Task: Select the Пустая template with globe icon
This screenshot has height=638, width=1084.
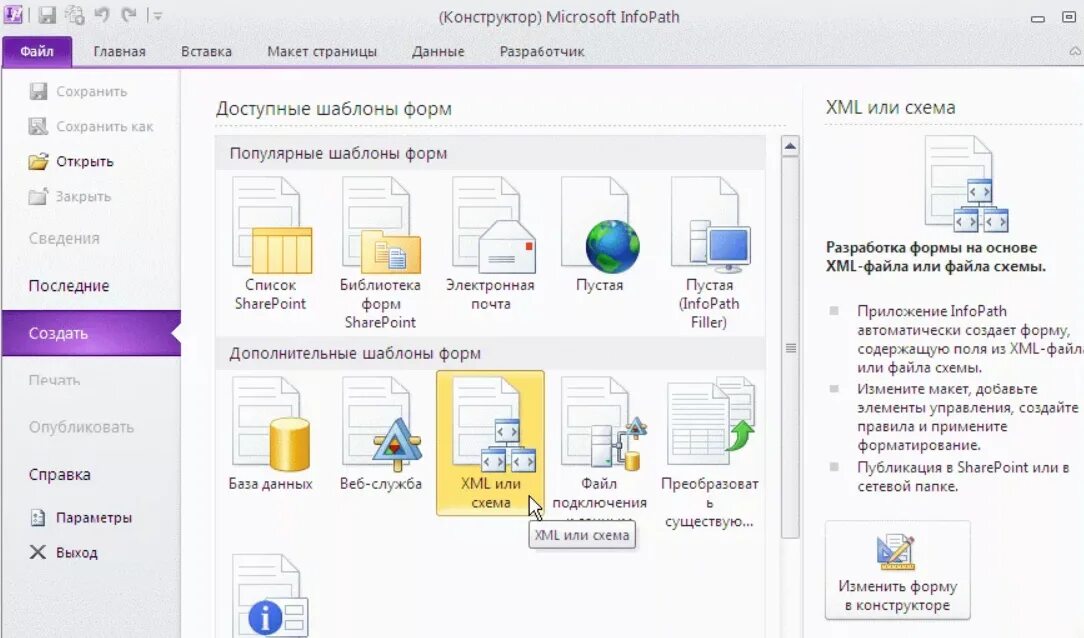Action: [599, 235]
